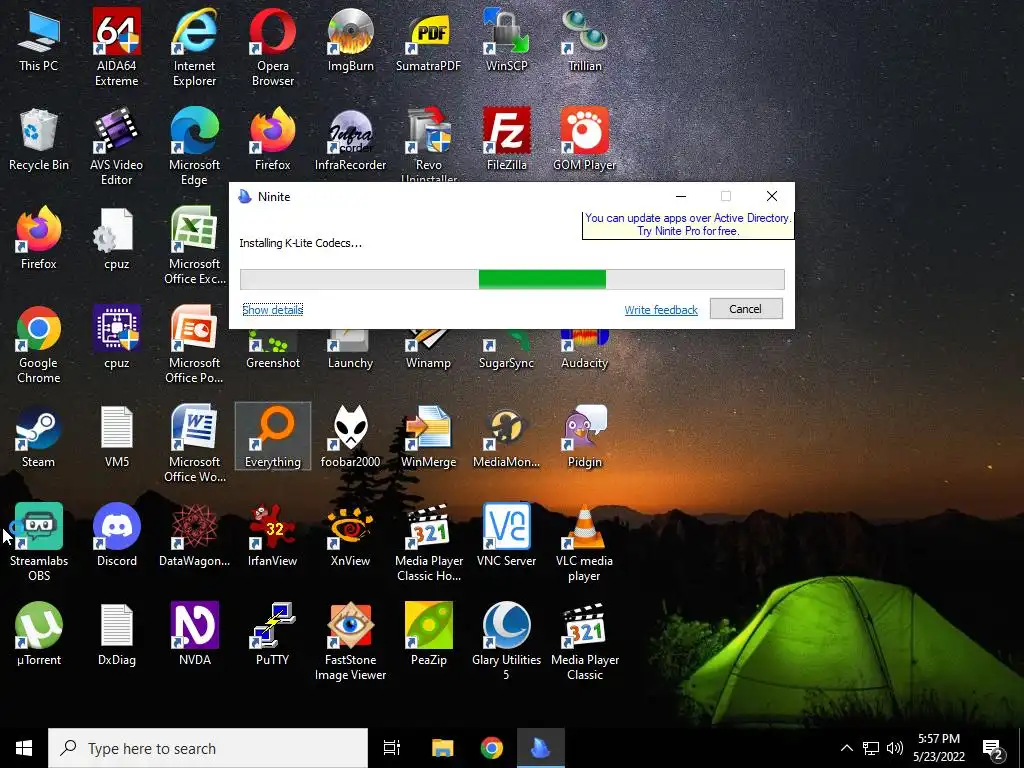The height and width of the screenshot is (768, 1024).
Task: Show hidden system tray icons
Action: pyautogui.click(x=846, y=748)
